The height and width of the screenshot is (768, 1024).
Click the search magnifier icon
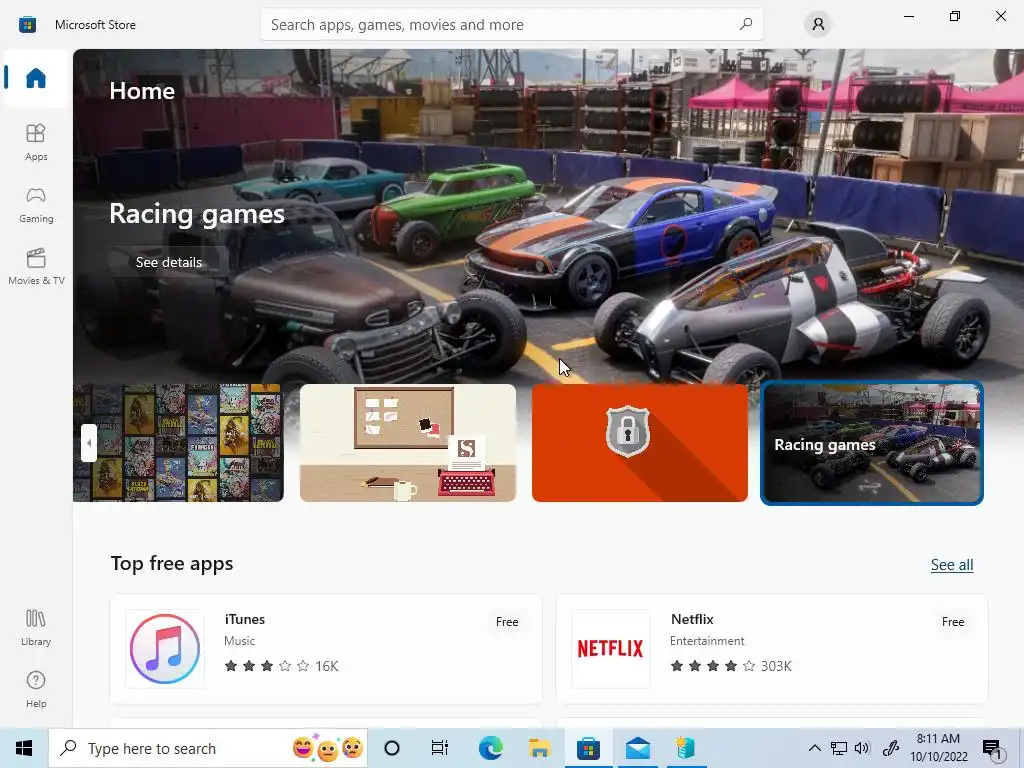[x=746, y=25]
